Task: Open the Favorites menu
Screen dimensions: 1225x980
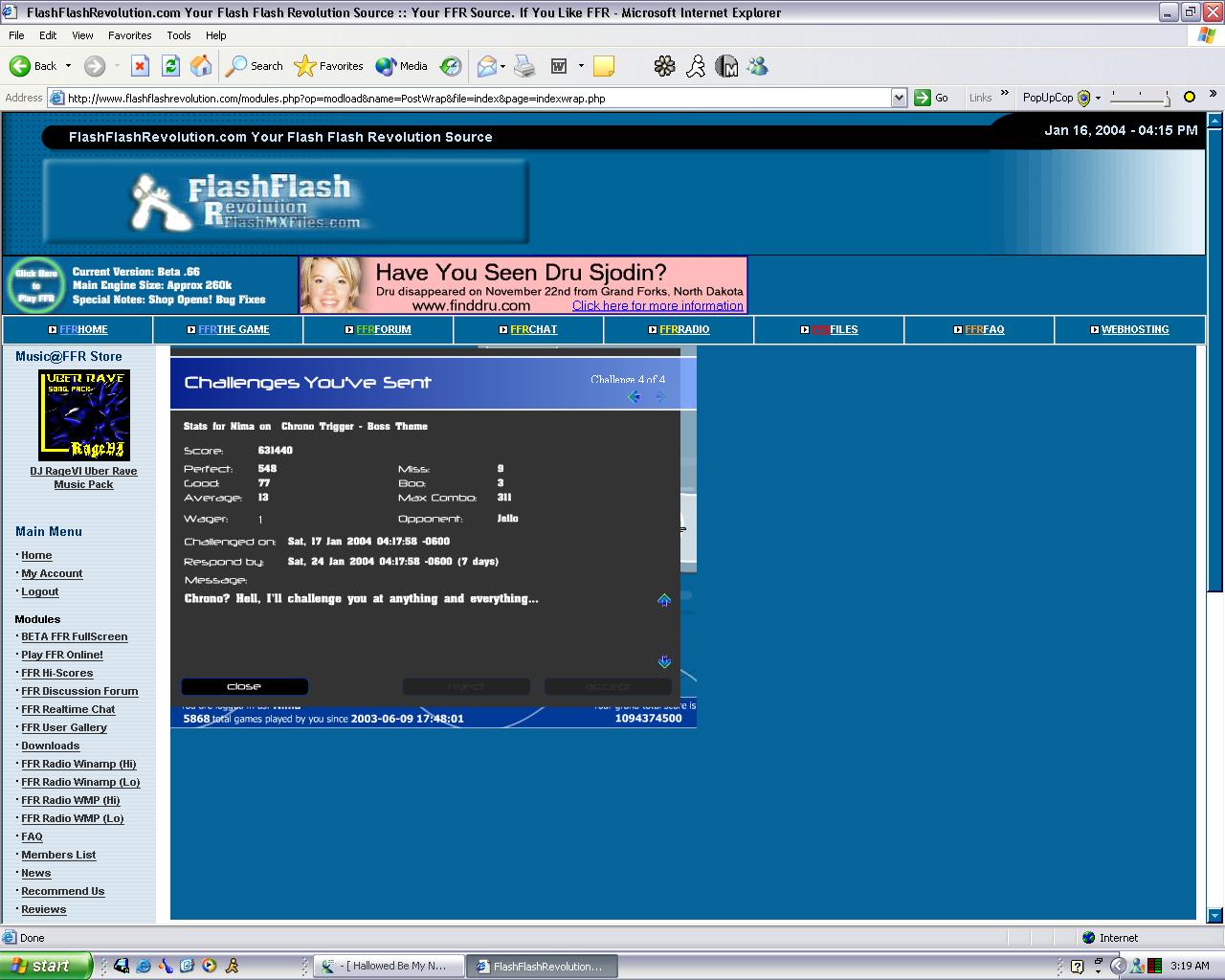Action: (x=129, y=35)
